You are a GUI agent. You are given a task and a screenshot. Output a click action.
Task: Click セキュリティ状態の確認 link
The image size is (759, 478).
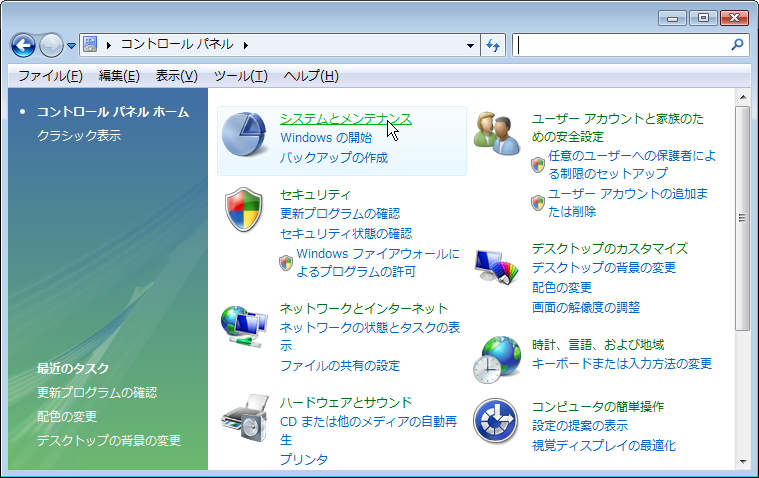(346, 233)
